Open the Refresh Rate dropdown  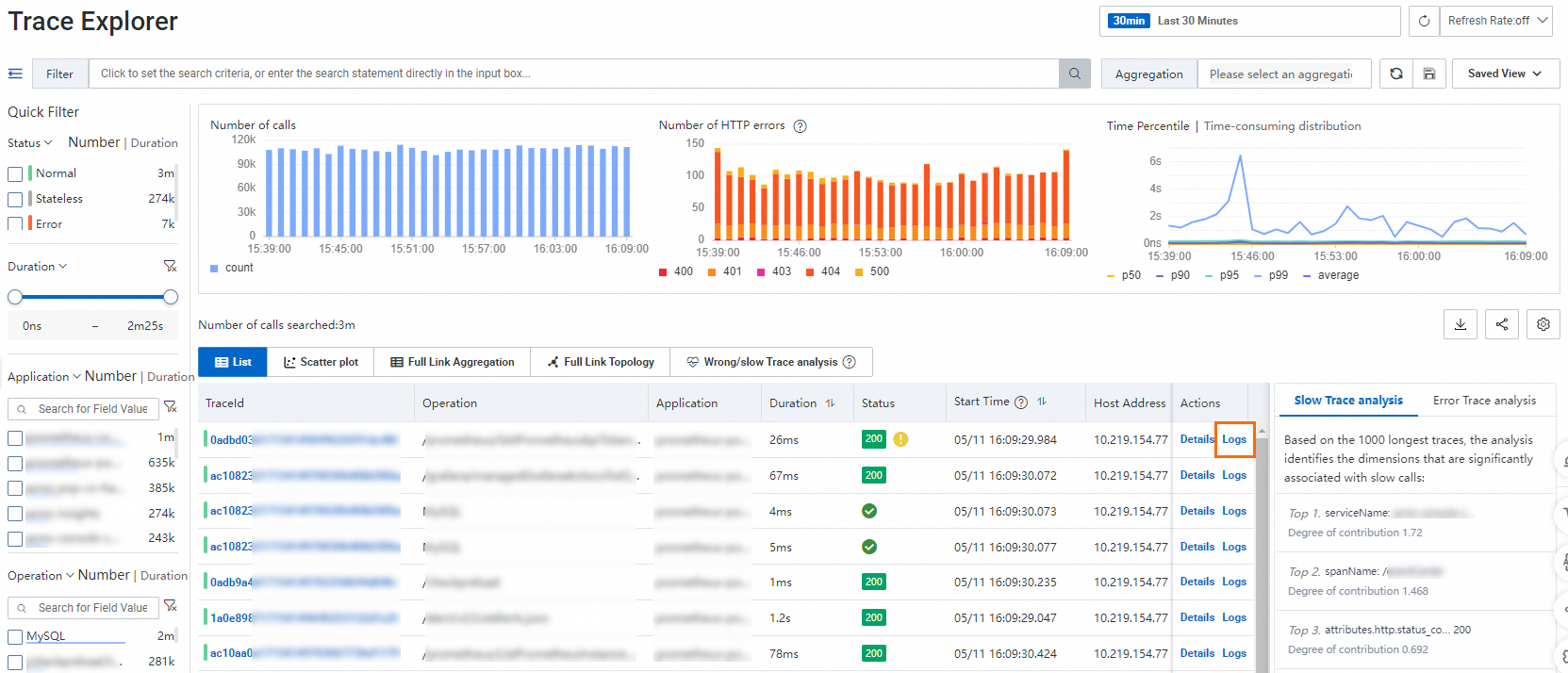[1495, 21]
